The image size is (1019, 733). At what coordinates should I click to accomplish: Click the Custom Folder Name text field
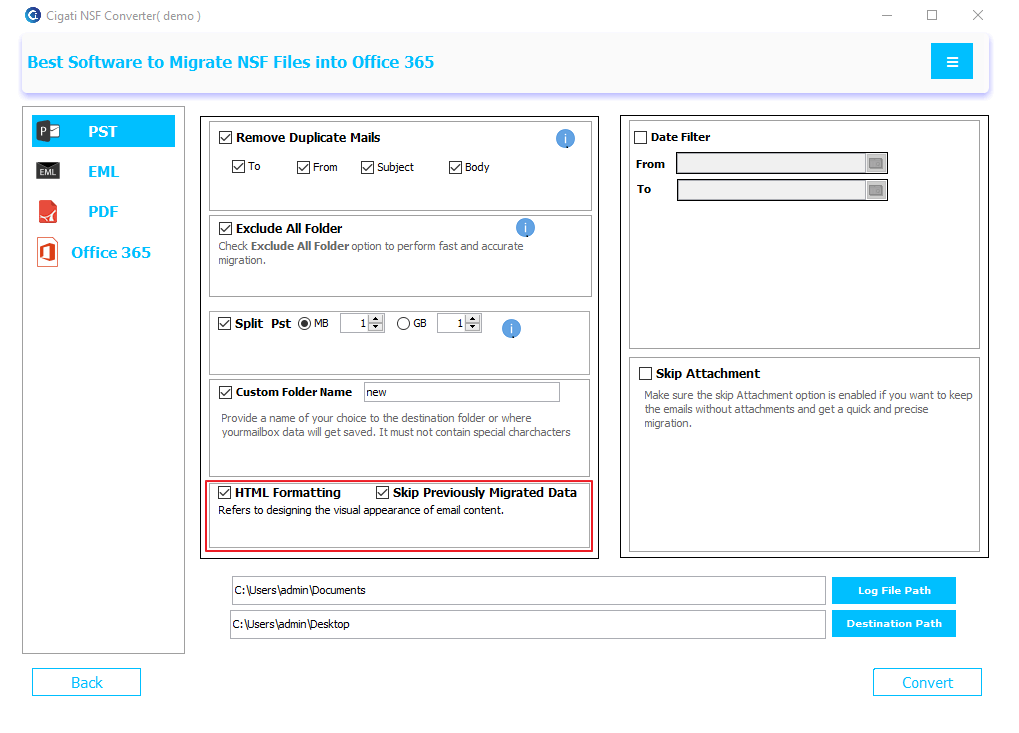tap(461, 392)
